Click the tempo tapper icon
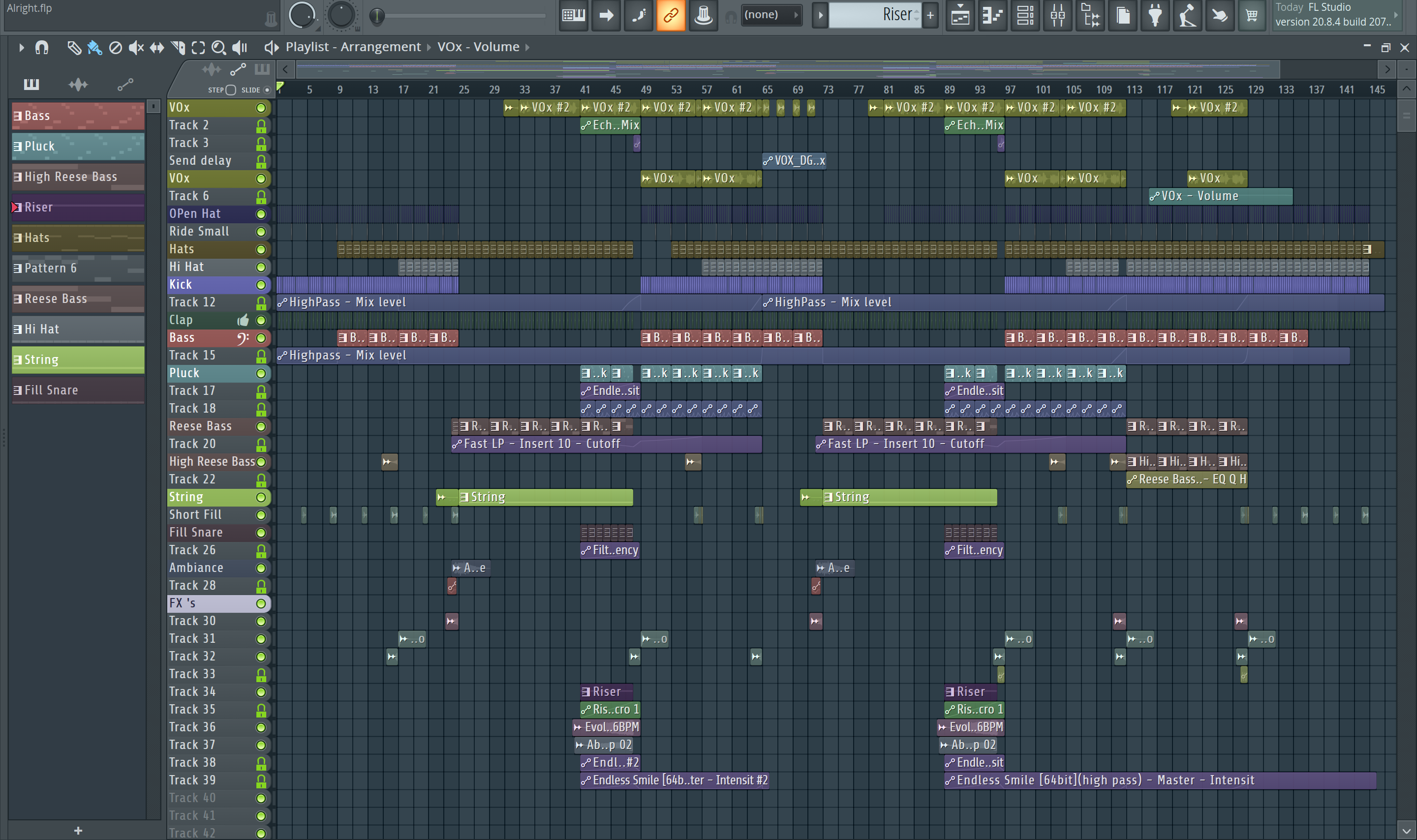The width and height of the screenshot is (1417, 840). point(1188,15)
